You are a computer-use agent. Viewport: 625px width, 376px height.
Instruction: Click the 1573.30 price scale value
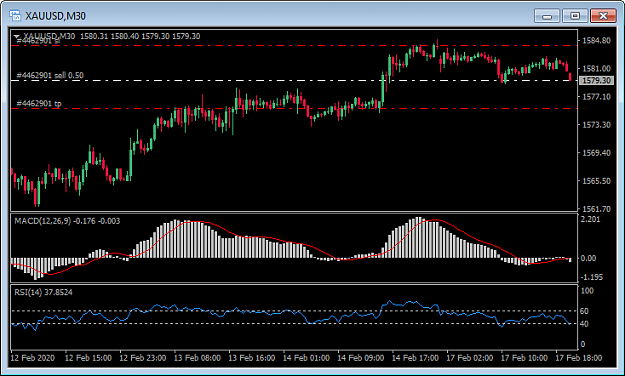click(596, 125)
